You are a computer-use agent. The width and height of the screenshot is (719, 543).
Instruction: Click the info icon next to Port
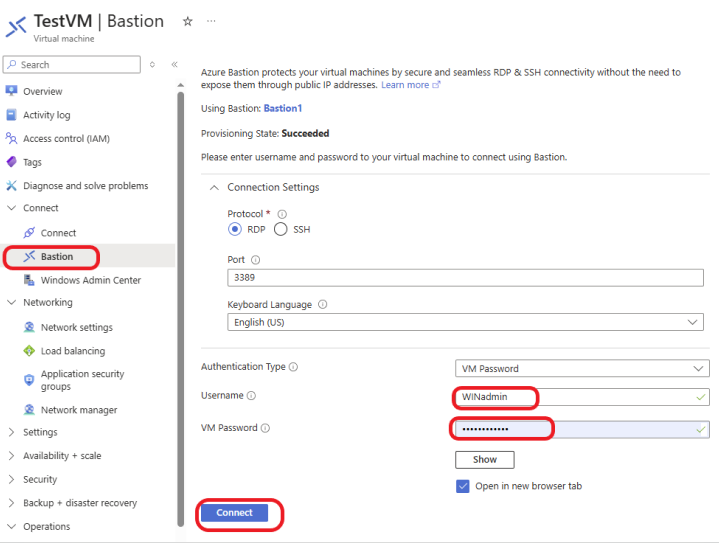pos(255,260)
